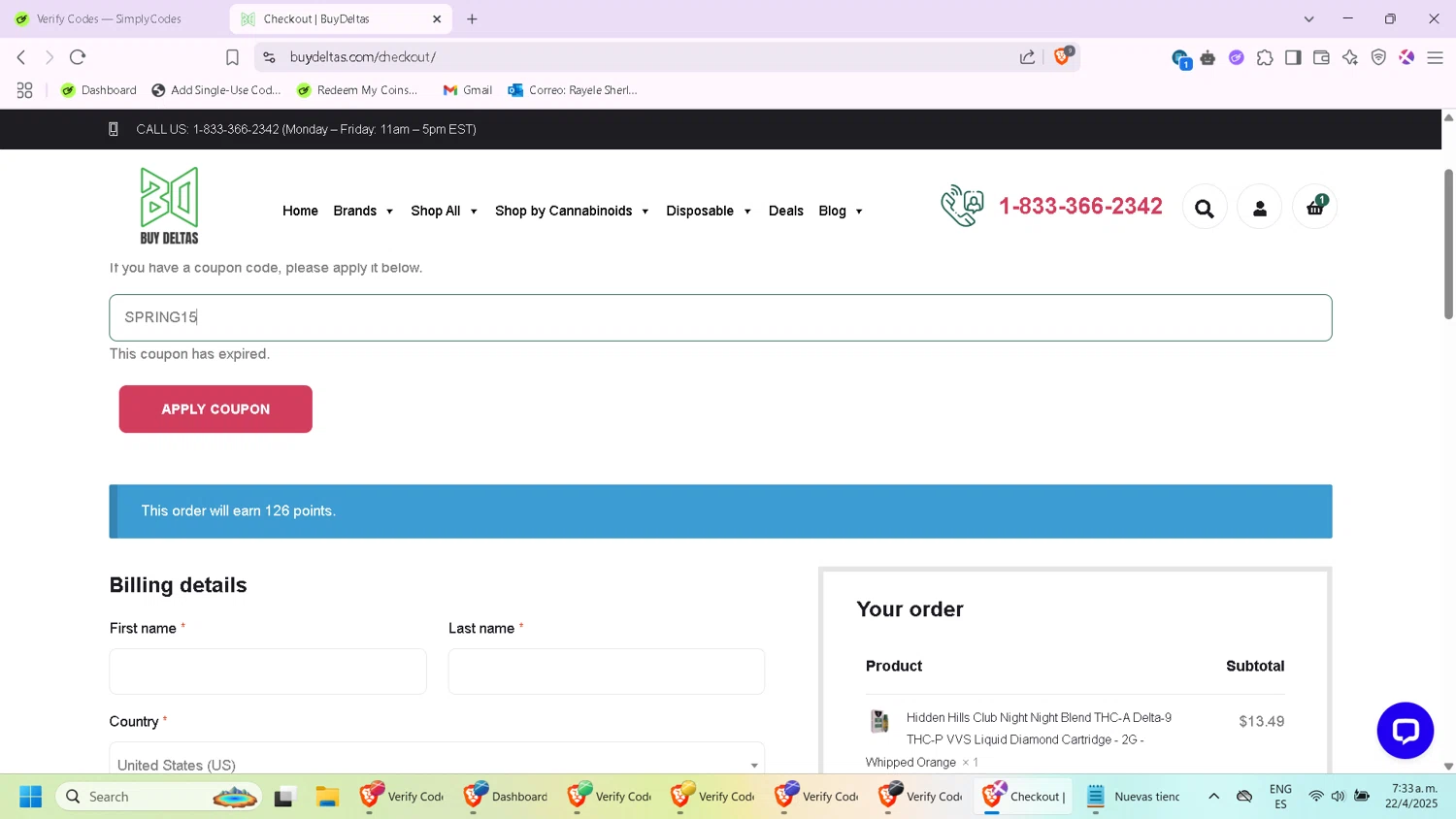The height and width of the screenshot is (819, 1456).
Task: Open Dashboard window in taskbar
Action: click(x=506, y=797)
